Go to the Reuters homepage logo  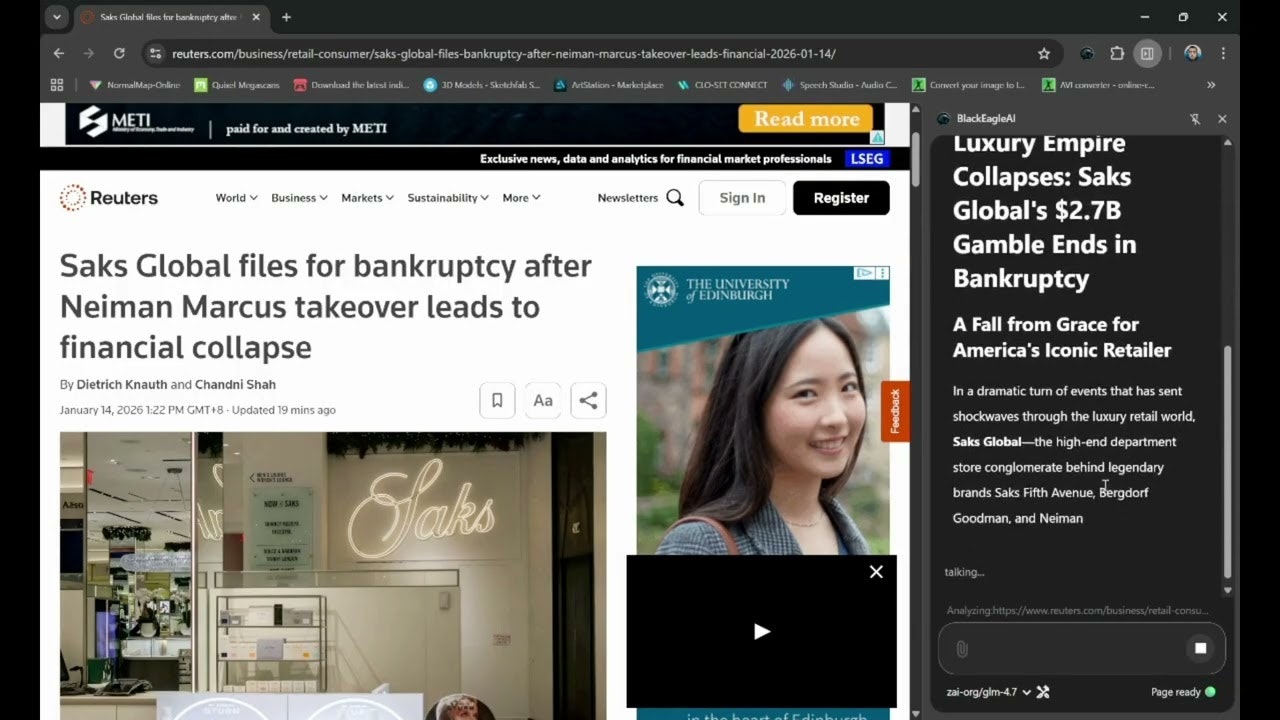tap(109, 198)
